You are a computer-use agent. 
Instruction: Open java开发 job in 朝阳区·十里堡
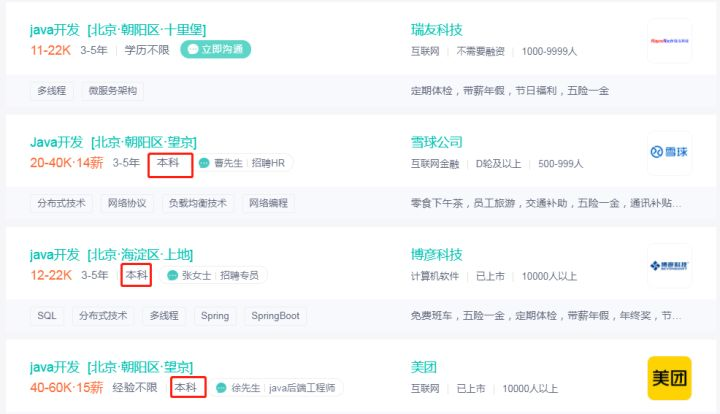pyautogui.click(x=119, y=30)
